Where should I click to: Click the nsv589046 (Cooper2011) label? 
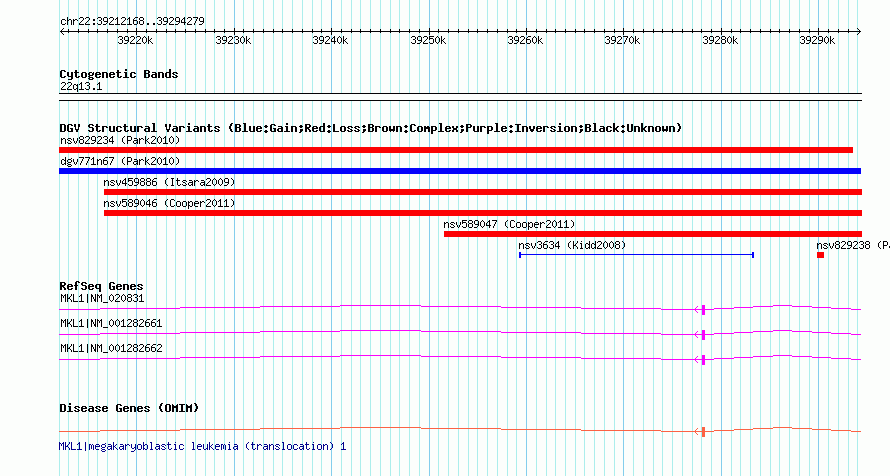pyautogui.click(x=169, y=203)
